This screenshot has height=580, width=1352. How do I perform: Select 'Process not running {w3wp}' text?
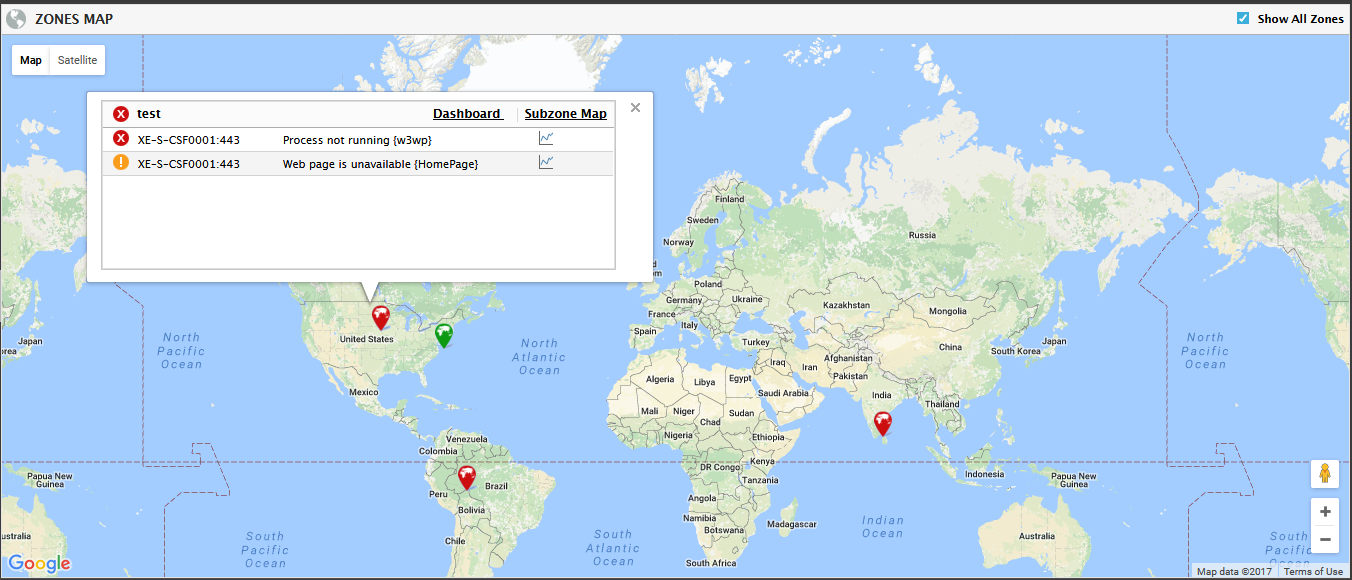coord(357,140)
